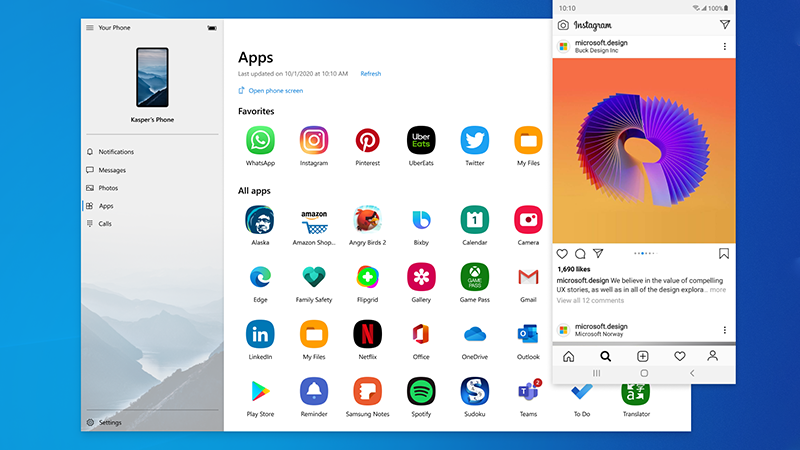
Task: Open OneDrive app
Action: pos(474,334)
